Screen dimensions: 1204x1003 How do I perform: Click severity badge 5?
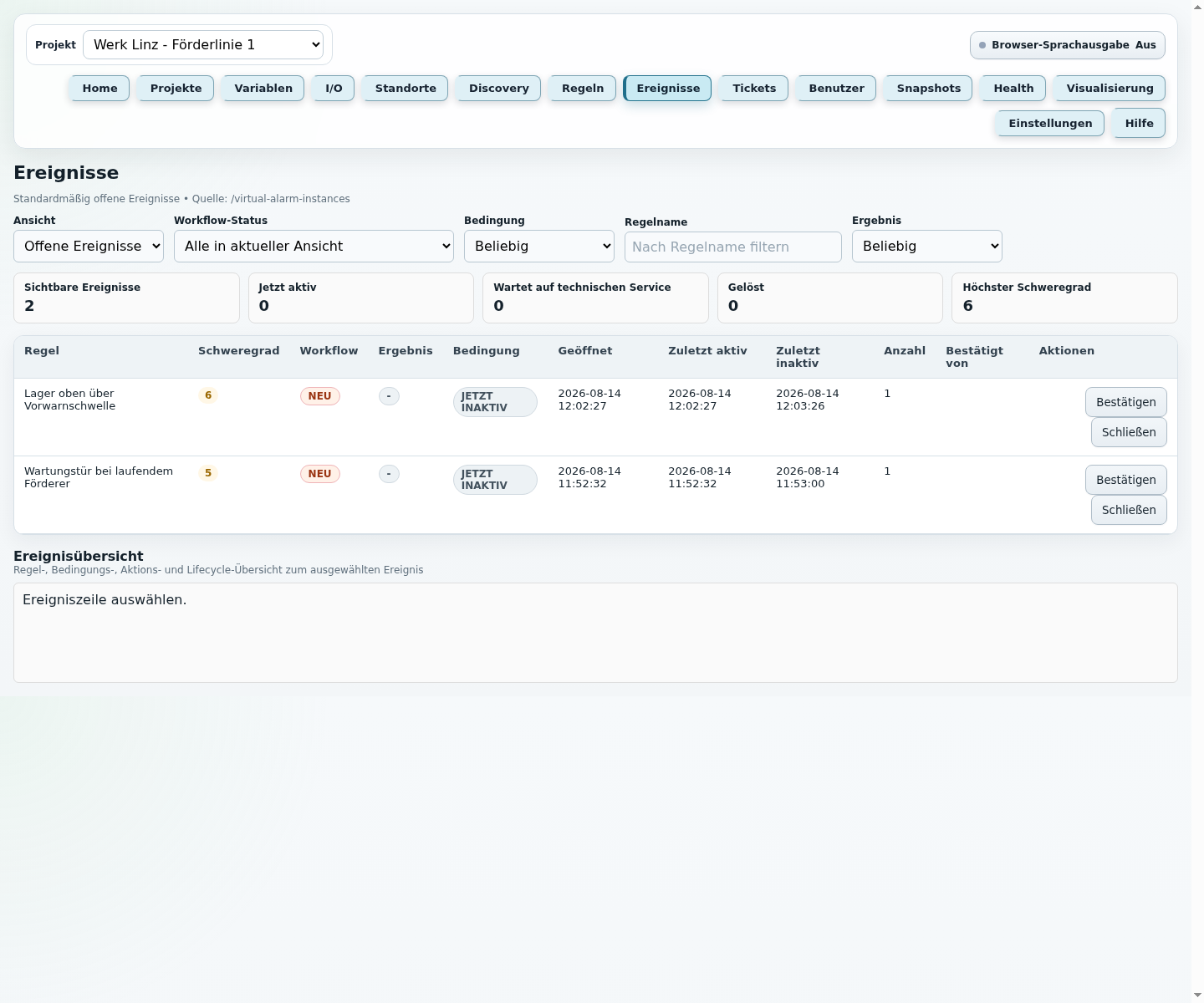coord(208,473)
